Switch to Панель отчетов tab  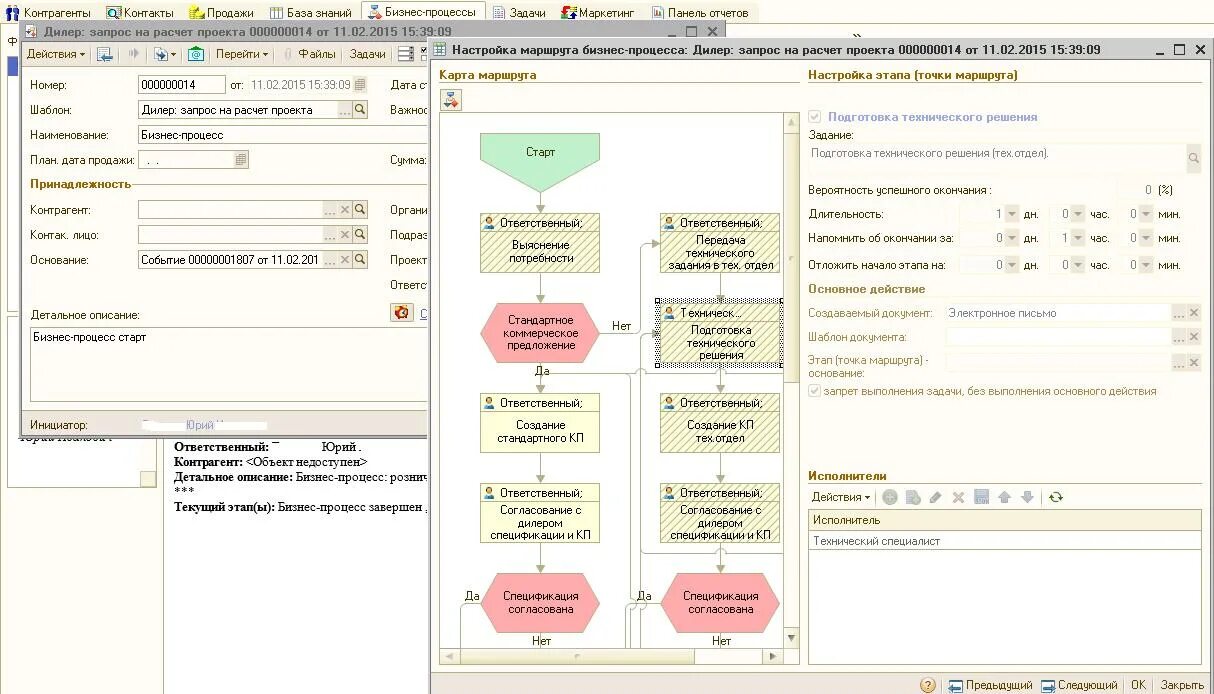click(700, 12)
